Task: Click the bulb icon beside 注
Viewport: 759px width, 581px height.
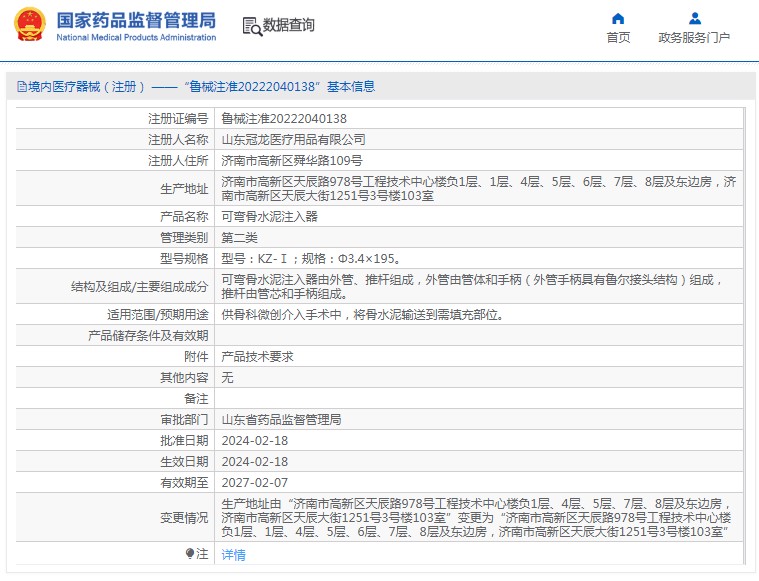Action: tap(190, 553)
